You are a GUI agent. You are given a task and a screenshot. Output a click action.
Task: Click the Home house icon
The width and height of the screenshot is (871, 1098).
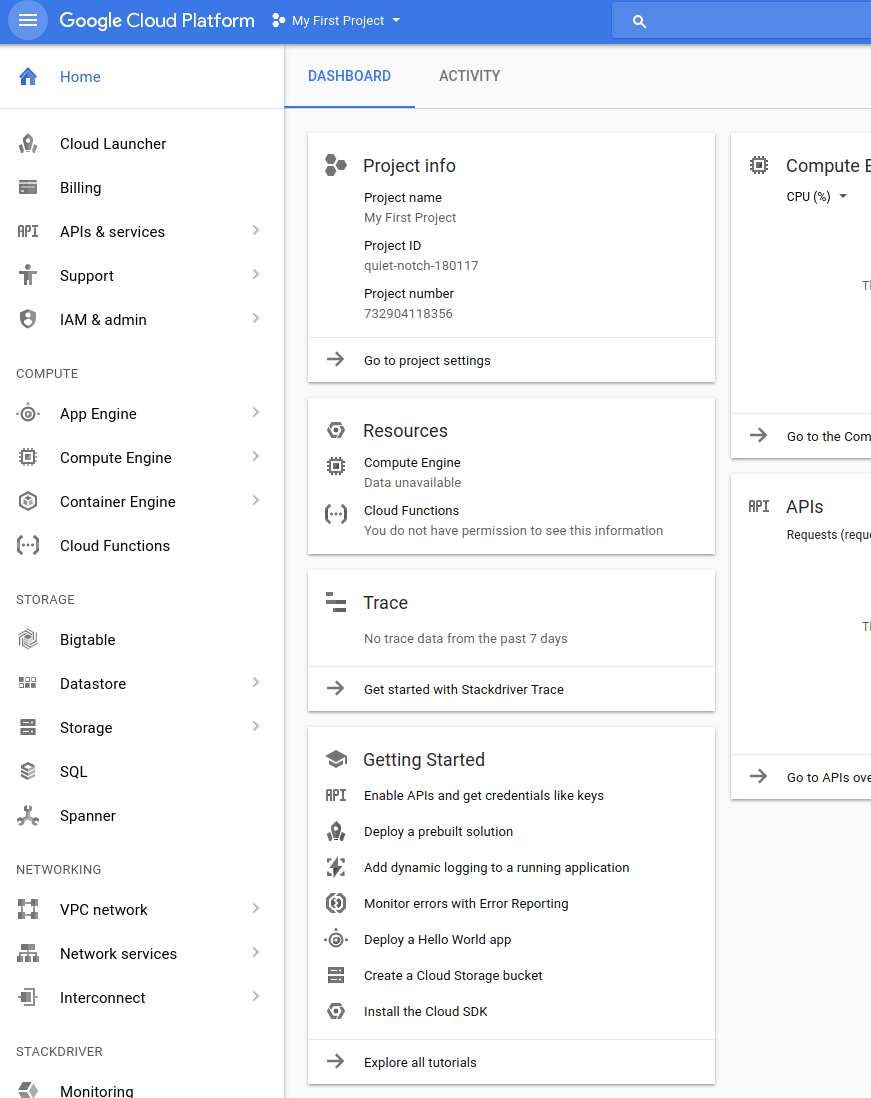click(28, 76)
